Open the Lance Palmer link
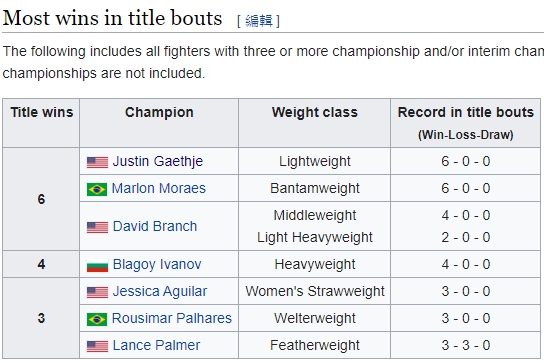Viewport: 544px width, 363px height. click(156, 345)
